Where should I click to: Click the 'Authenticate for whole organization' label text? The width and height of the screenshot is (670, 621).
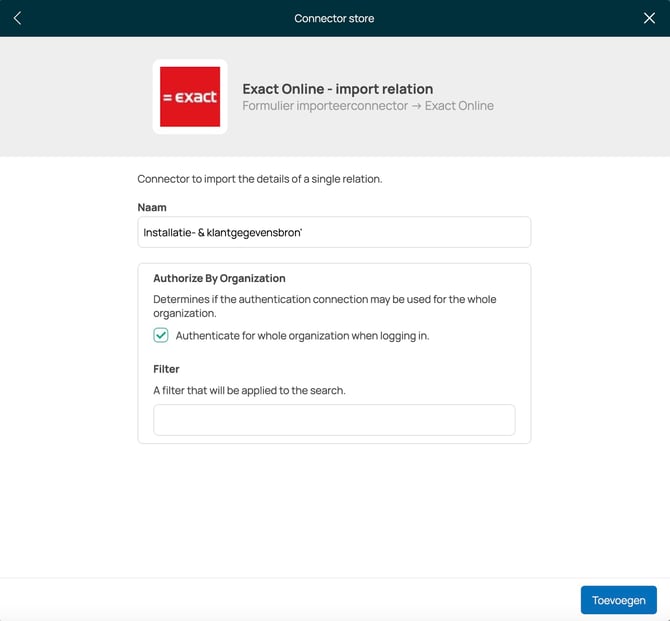click(302, 336)
